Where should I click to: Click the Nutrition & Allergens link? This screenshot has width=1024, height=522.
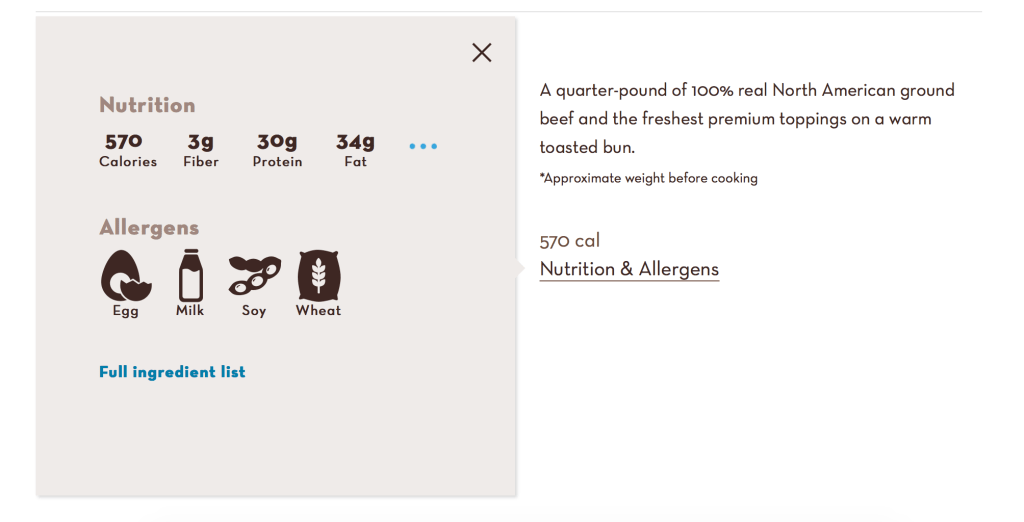tap(629, 269)
